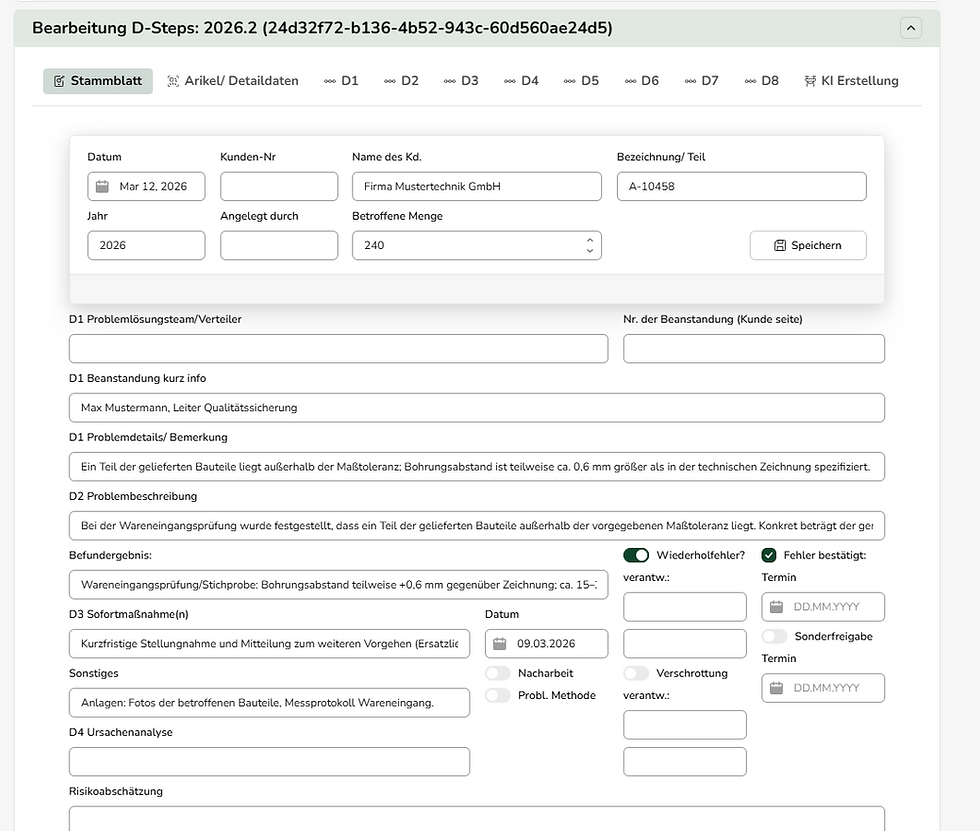Open the D8 tab
The width and height of the screenshot is (980, 831).
(761, 81)
